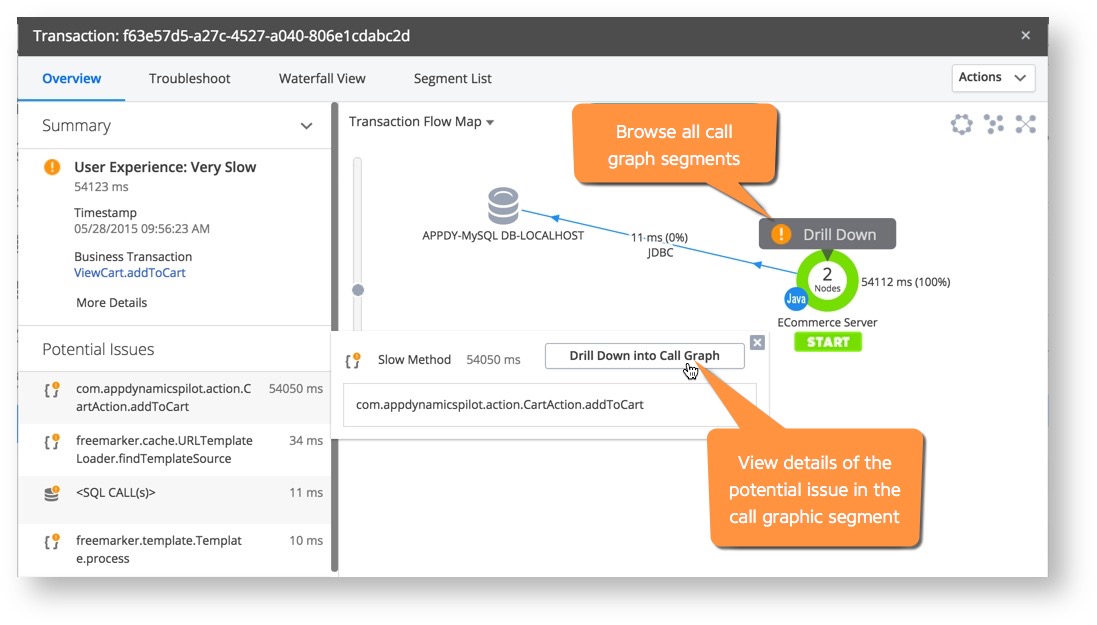The image size is (1097, 625).
Task: Close the Slow Method popup
Action: click(x=757, y=342)
